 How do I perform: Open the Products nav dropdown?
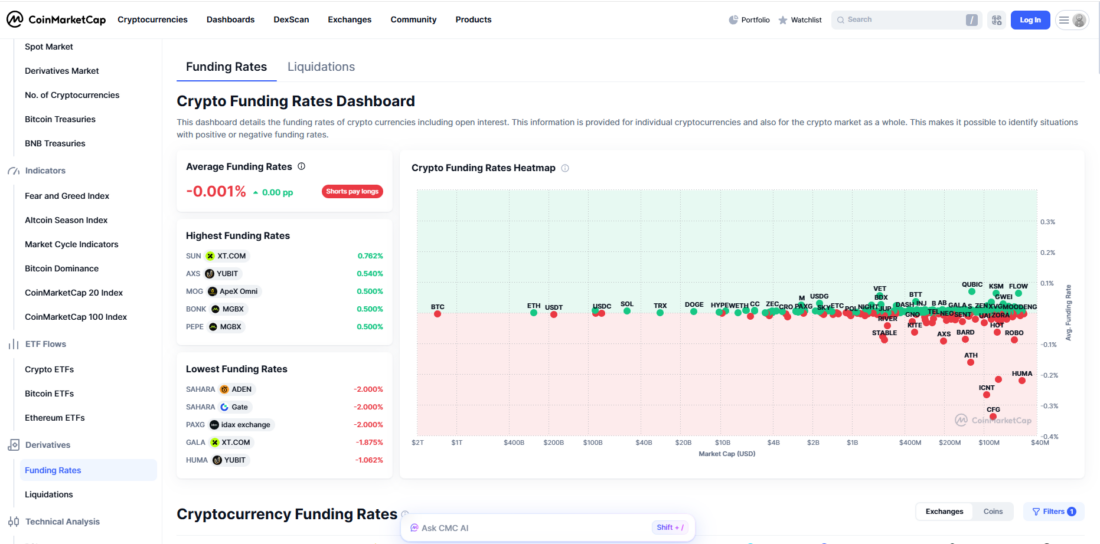pyautogui.click(x=474, y=20)
